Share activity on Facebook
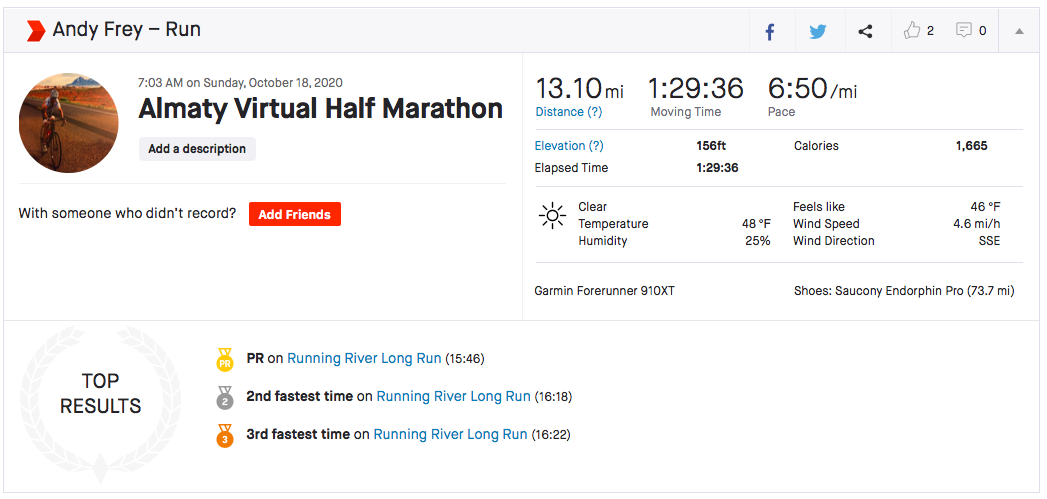 click(x=770, y=31)
